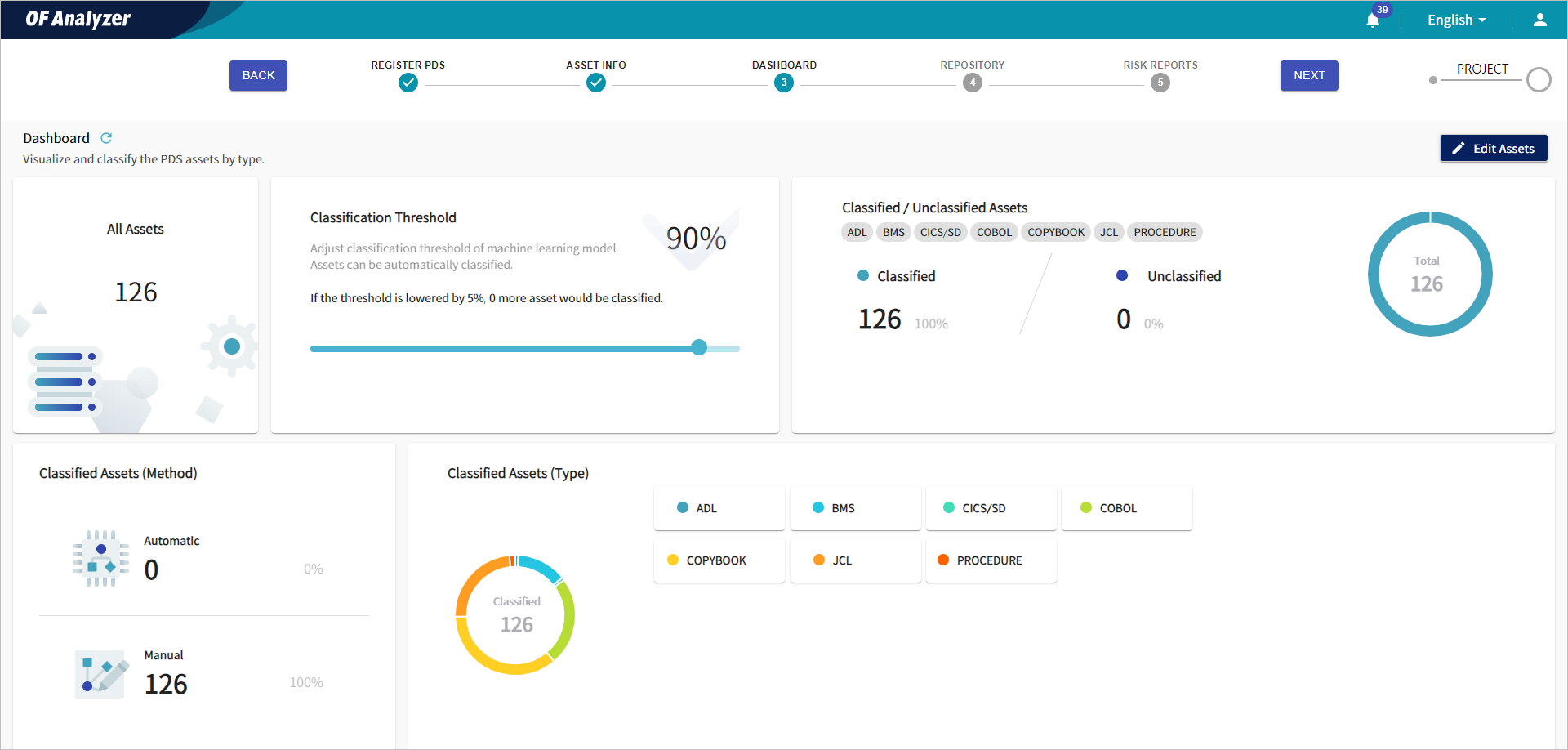Go to the RISK REPORTS step label
This screenshot has height=750, width=1568.
tap(1160, 65)
